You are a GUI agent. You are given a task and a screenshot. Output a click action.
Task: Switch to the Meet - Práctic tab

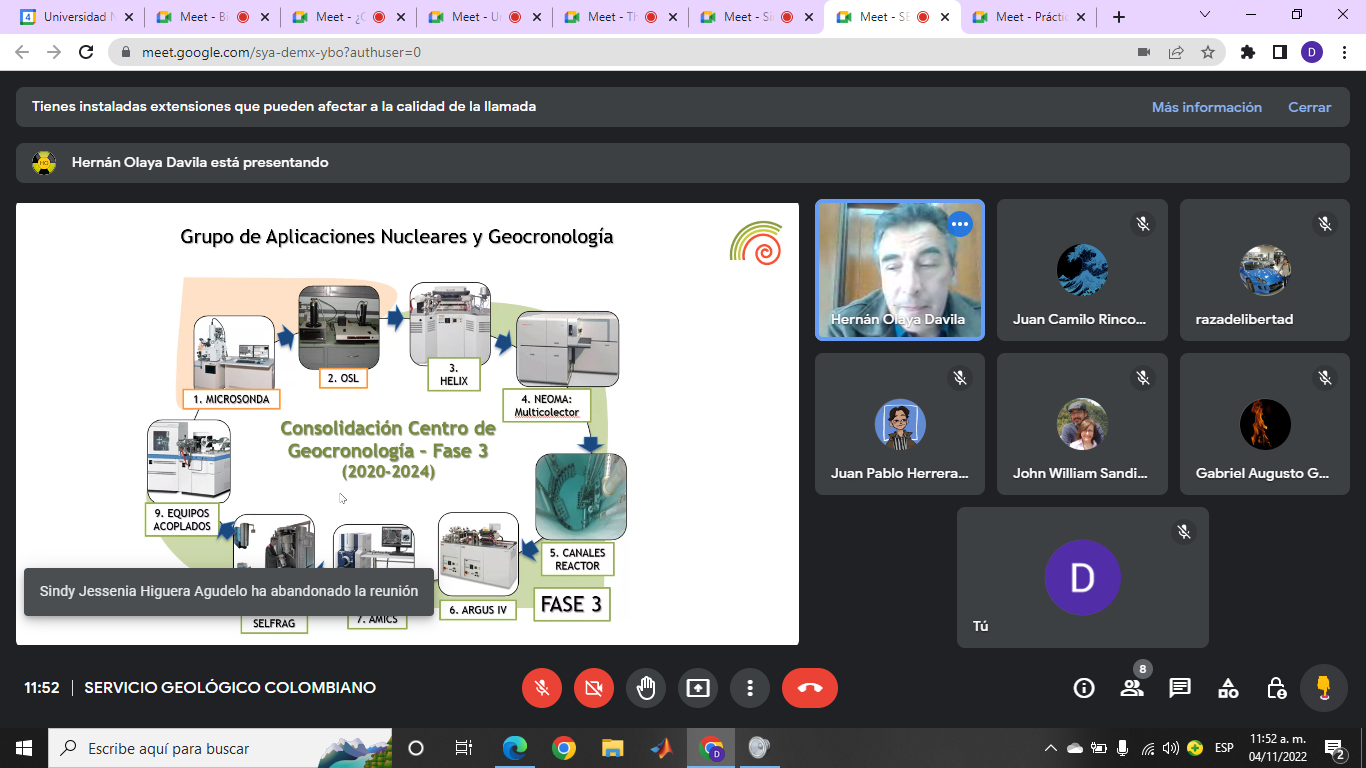tap(1030, 17)
